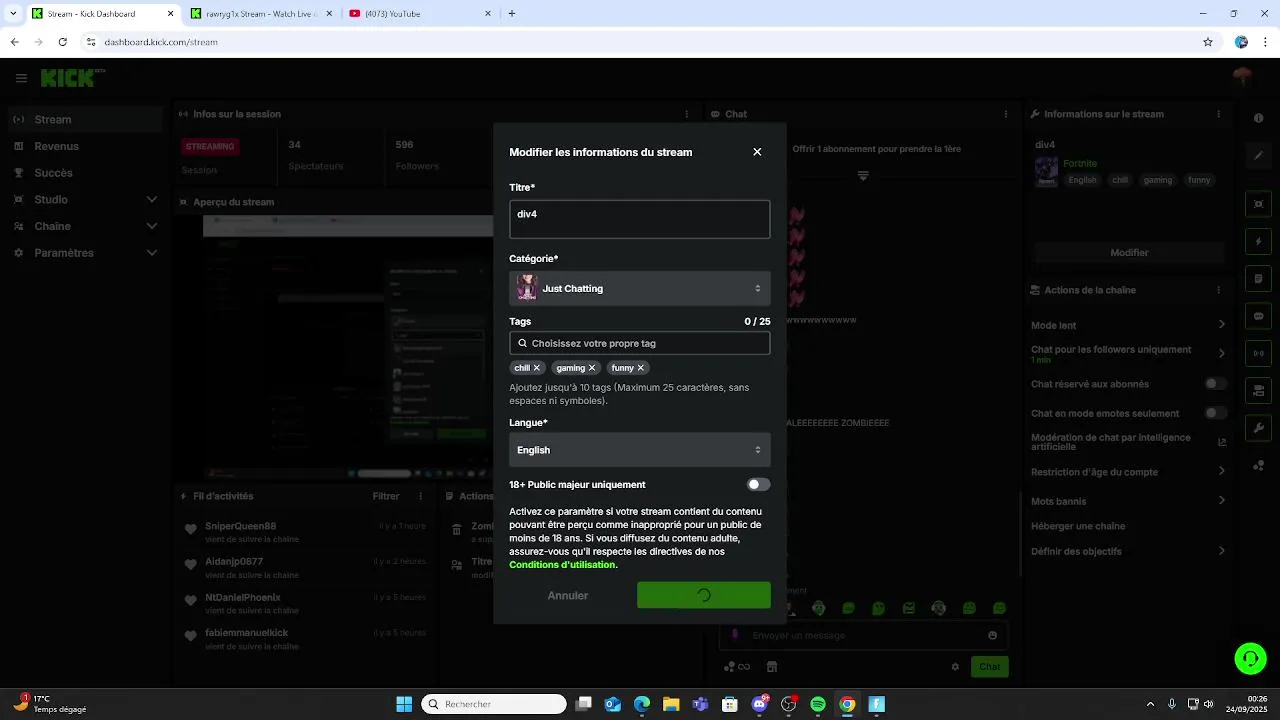
Task: Open 'Définir des objectifs' setting
Action: [x=1129, y=551]
